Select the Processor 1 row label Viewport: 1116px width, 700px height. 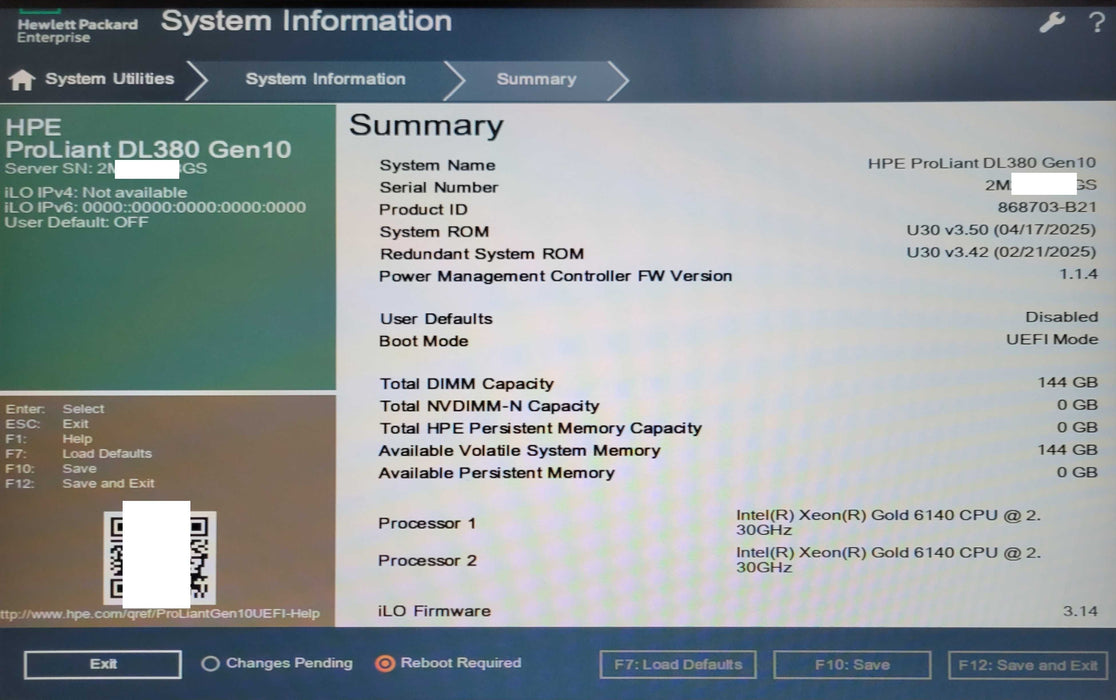tap(427, 523)
